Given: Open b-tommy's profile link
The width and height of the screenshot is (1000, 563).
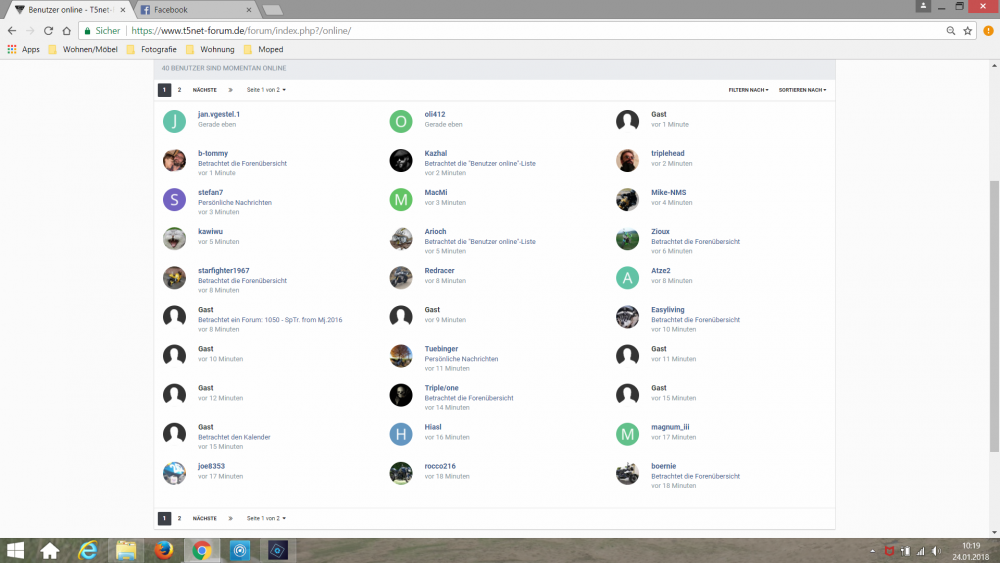Looking at the screenshot, I should 213,153.
